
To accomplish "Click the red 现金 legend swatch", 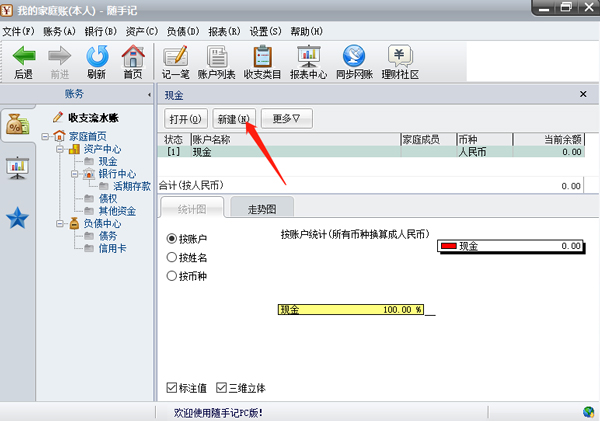I will tap(449, 246).
